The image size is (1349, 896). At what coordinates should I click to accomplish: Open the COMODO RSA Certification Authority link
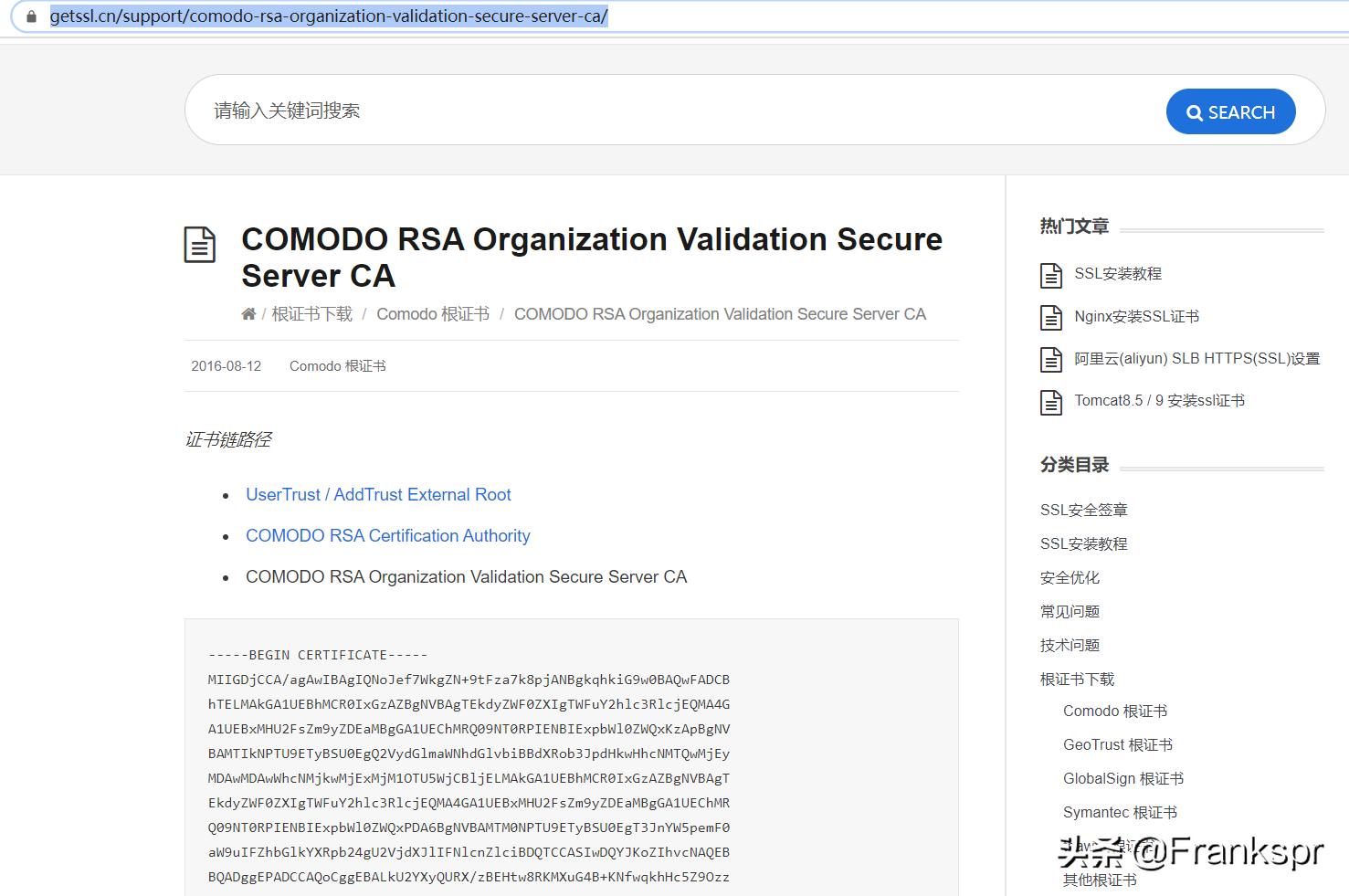[387, 535]
